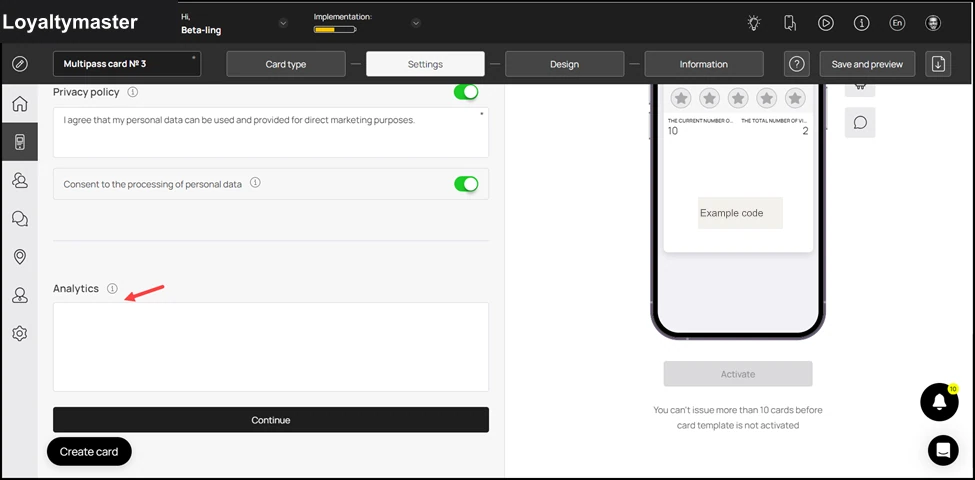Viewport: 975px width, 480px height.
Task: Click Loyaltymaster logo
Action: point(70,22)
